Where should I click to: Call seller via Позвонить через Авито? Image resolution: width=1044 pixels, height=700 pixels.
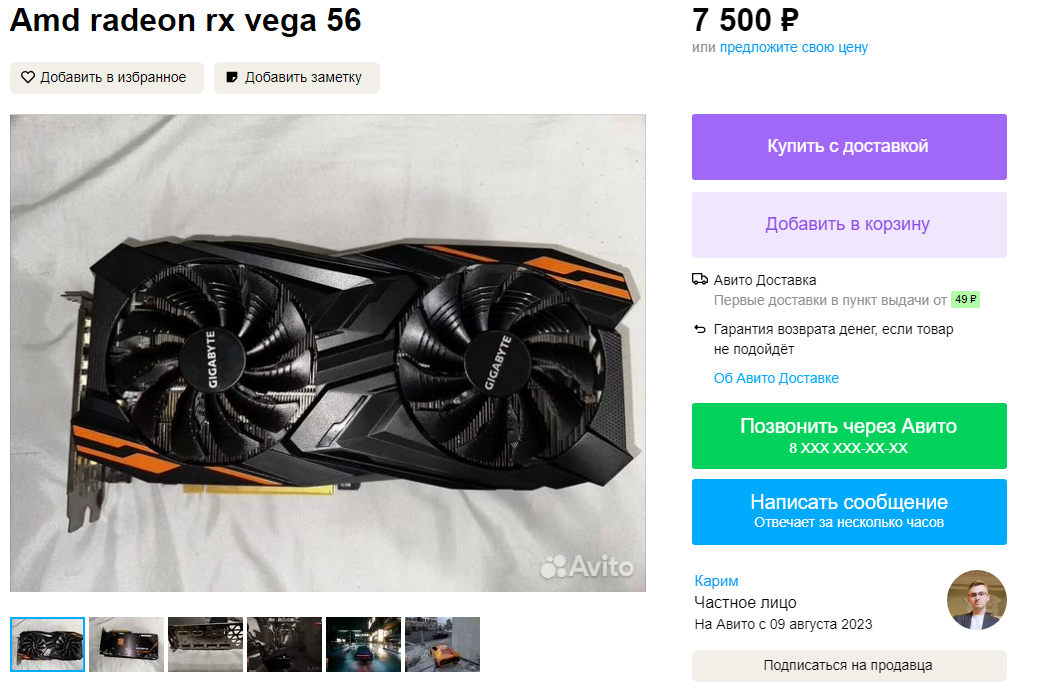tap(849, 436)
